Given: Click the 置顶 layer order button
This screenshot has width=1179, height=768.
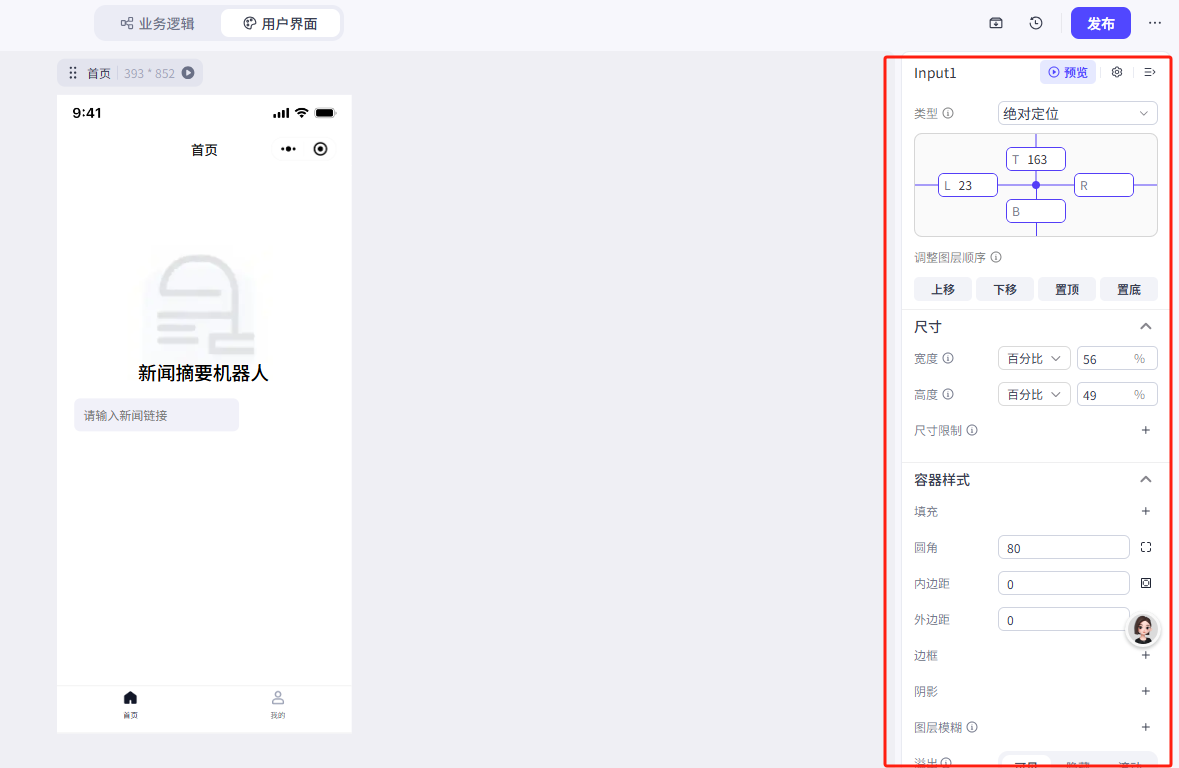Looking at the screenshot, I should (1066, 289).
